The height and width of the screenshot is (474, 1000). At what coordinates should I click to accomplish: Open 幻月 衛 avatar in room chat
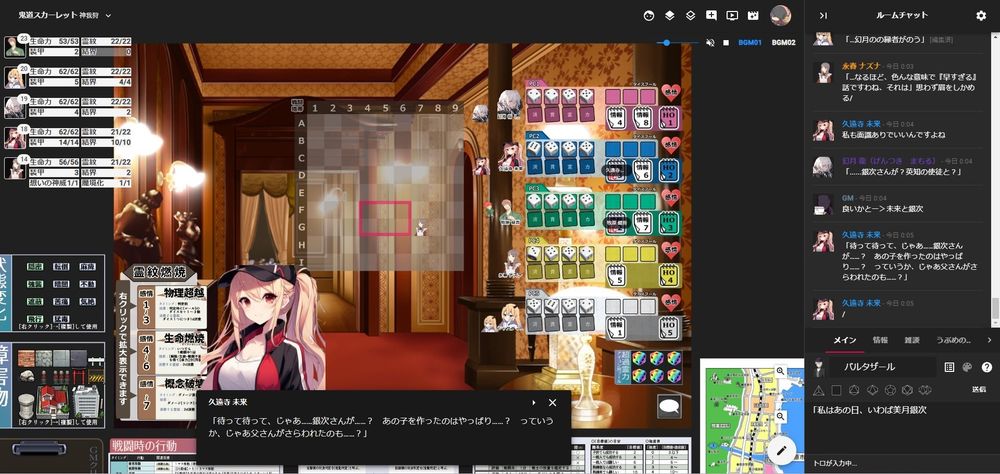tap(823, 167)
